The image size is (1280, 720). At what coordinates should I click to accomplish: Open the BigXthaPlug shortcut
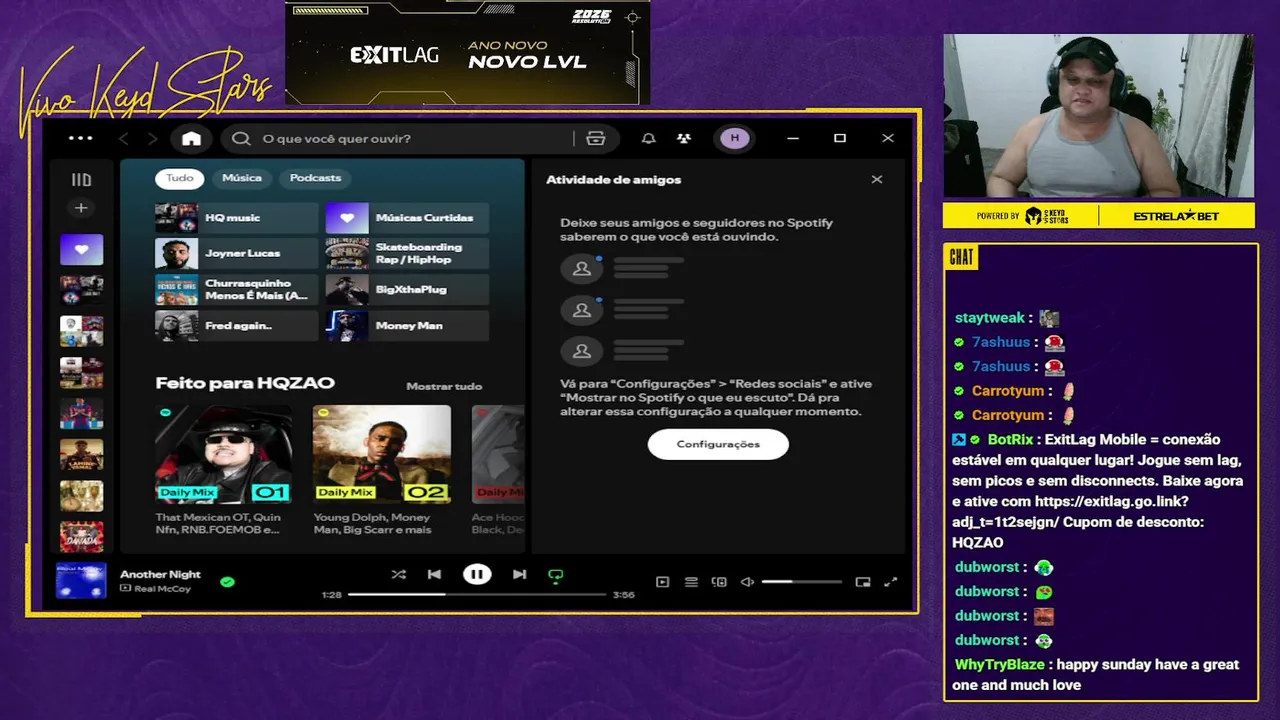407,290
